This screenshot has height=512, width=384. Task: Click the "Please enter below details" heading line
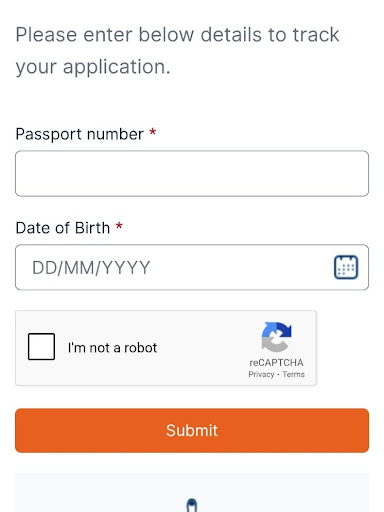[177, 35]
